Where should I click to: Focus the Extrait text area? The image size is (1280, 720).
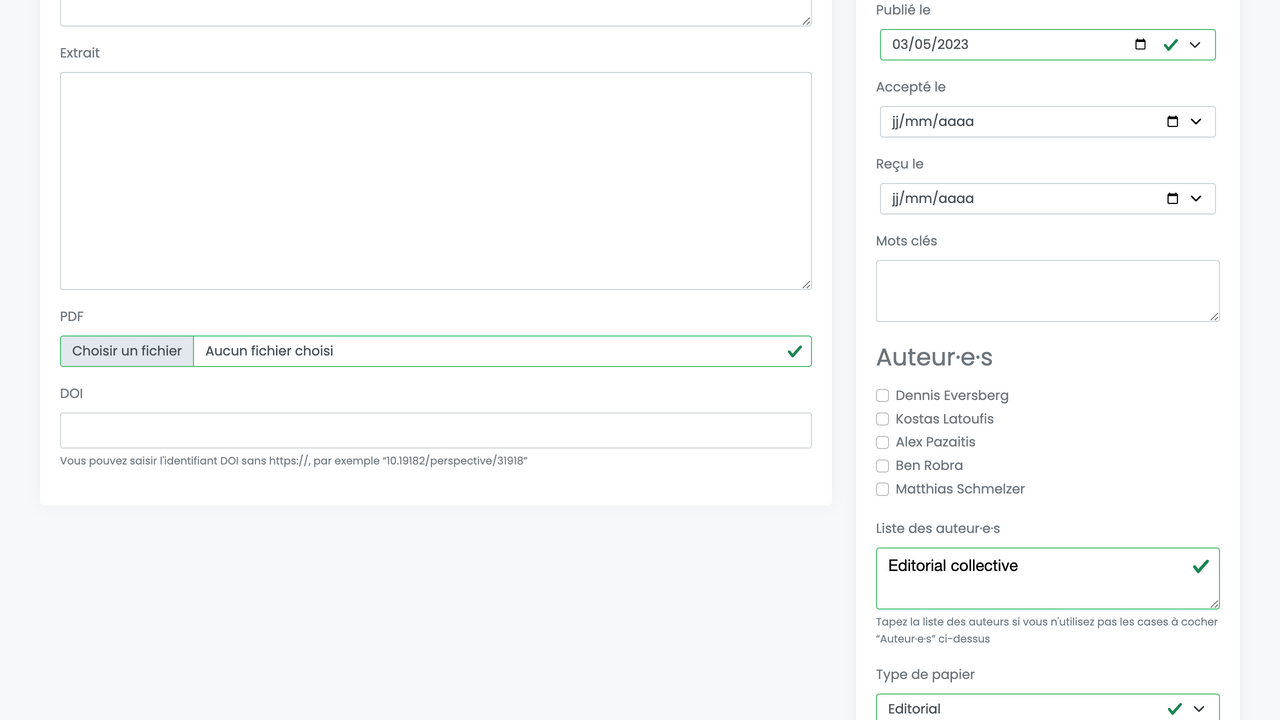(x=435, y=181)
